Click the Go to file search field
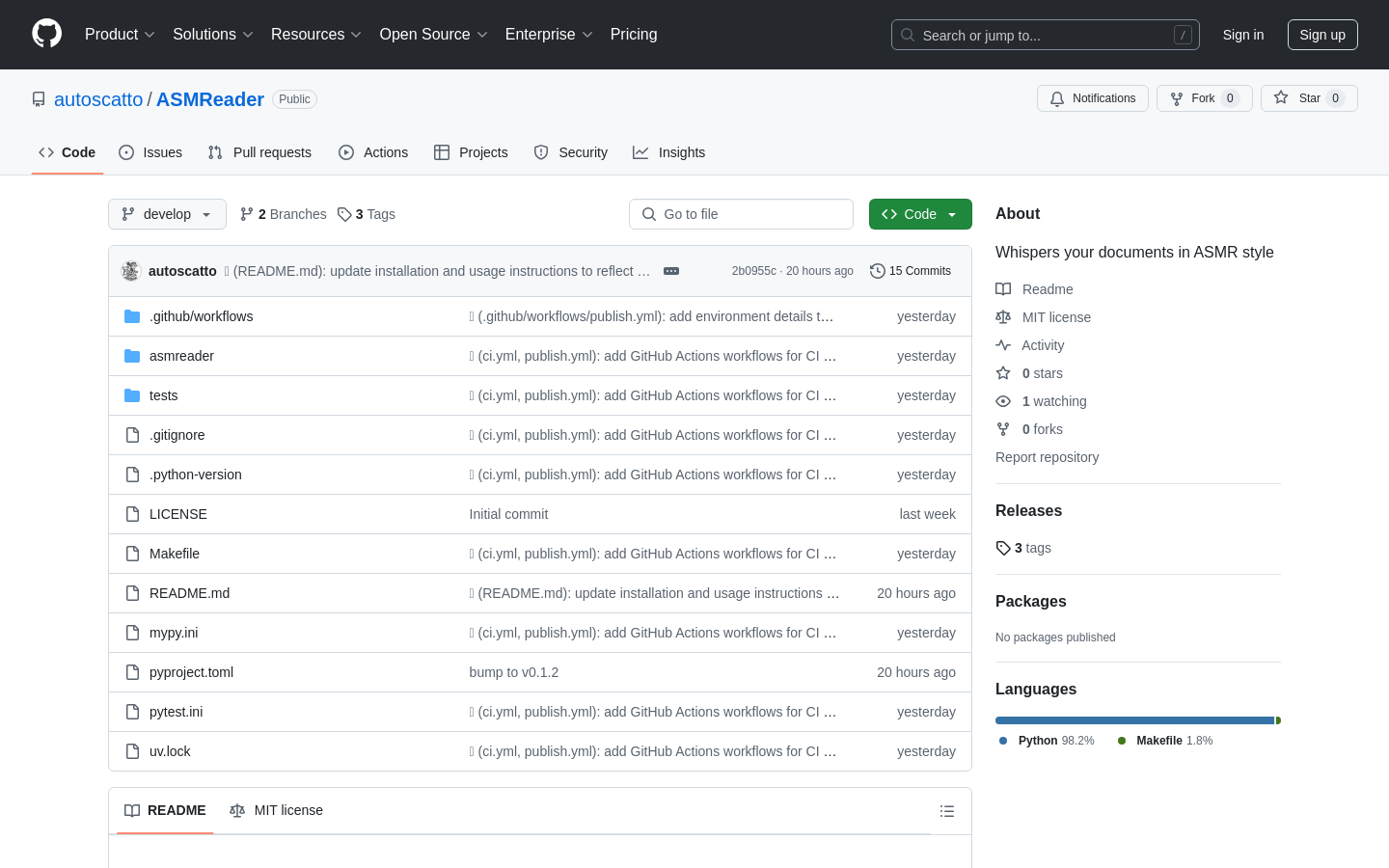Viewport: 1389px width, 868px height. pyautogui.click(x=741, y=214)
